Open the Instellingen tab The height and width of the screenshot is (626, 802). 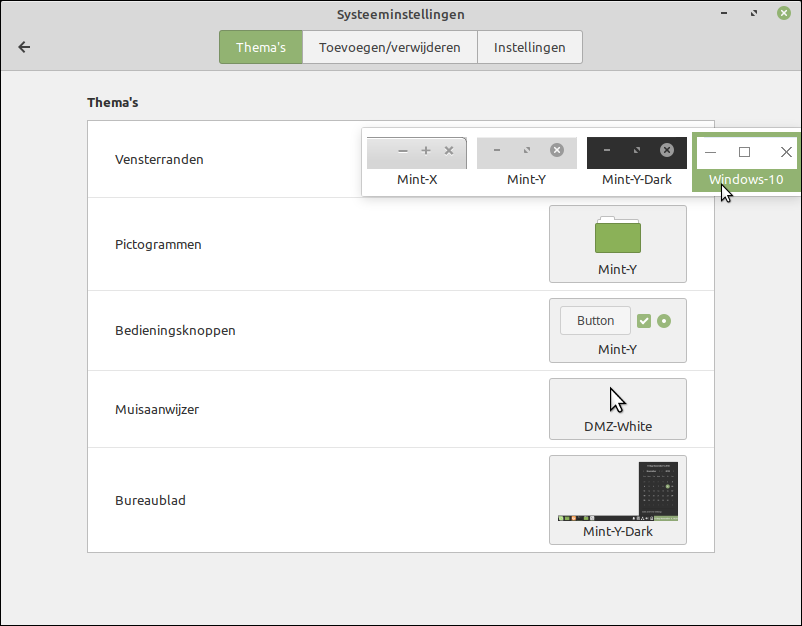coord(530,47)
